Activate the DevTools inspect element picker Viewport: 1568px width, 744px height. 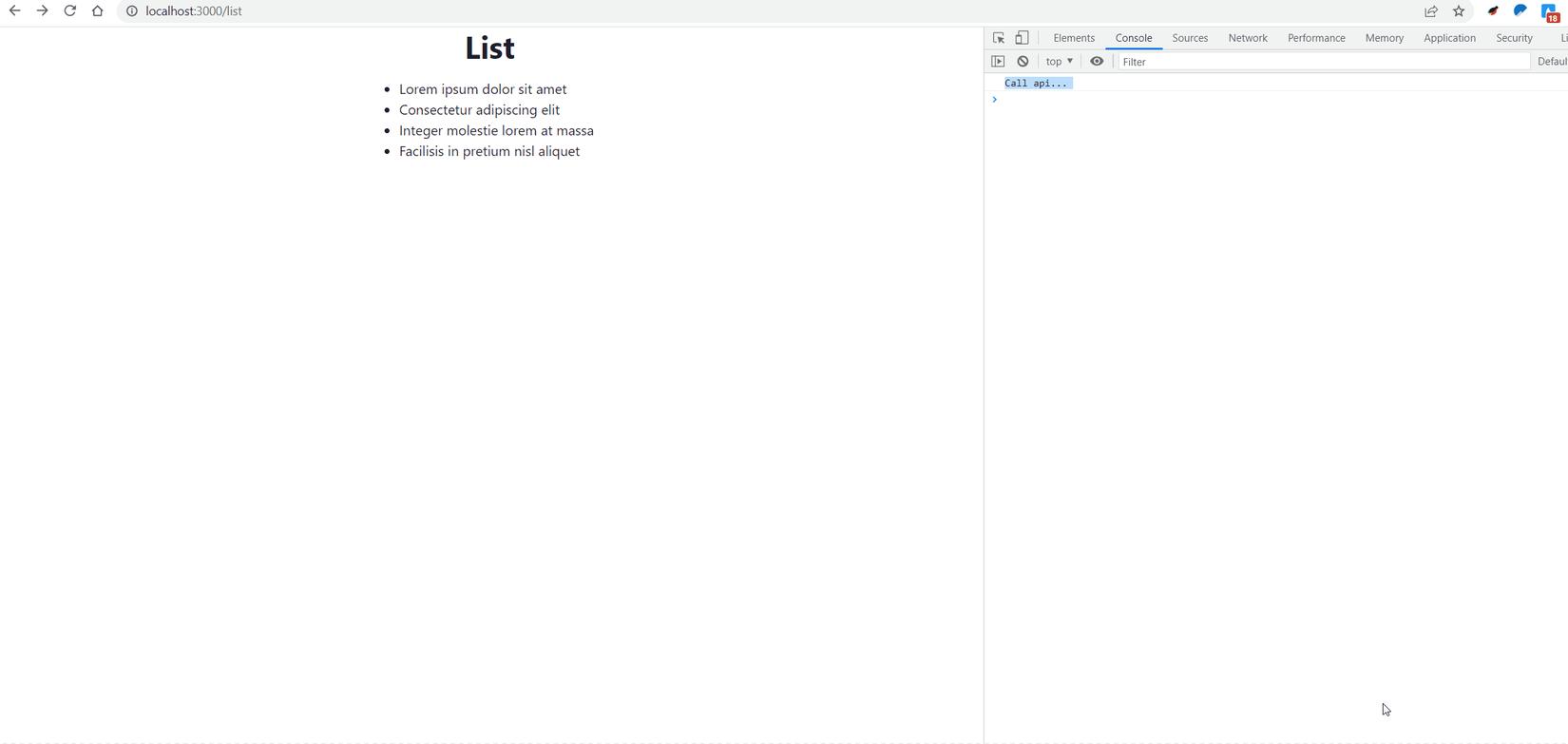[999, 38]
